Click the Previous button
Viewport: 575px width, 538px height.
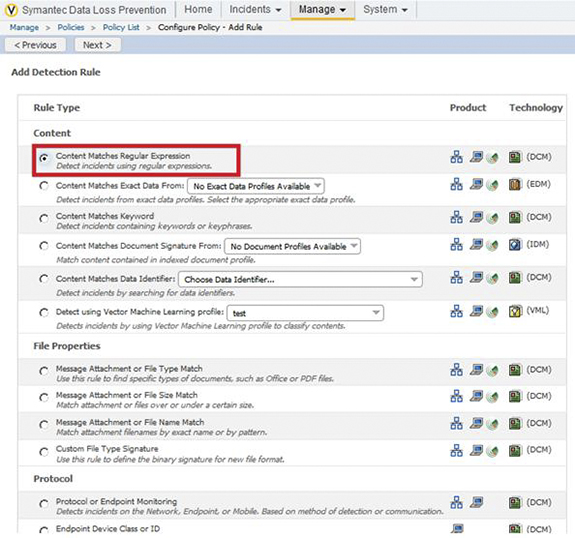pyautogui.click(x=35, y=45)
